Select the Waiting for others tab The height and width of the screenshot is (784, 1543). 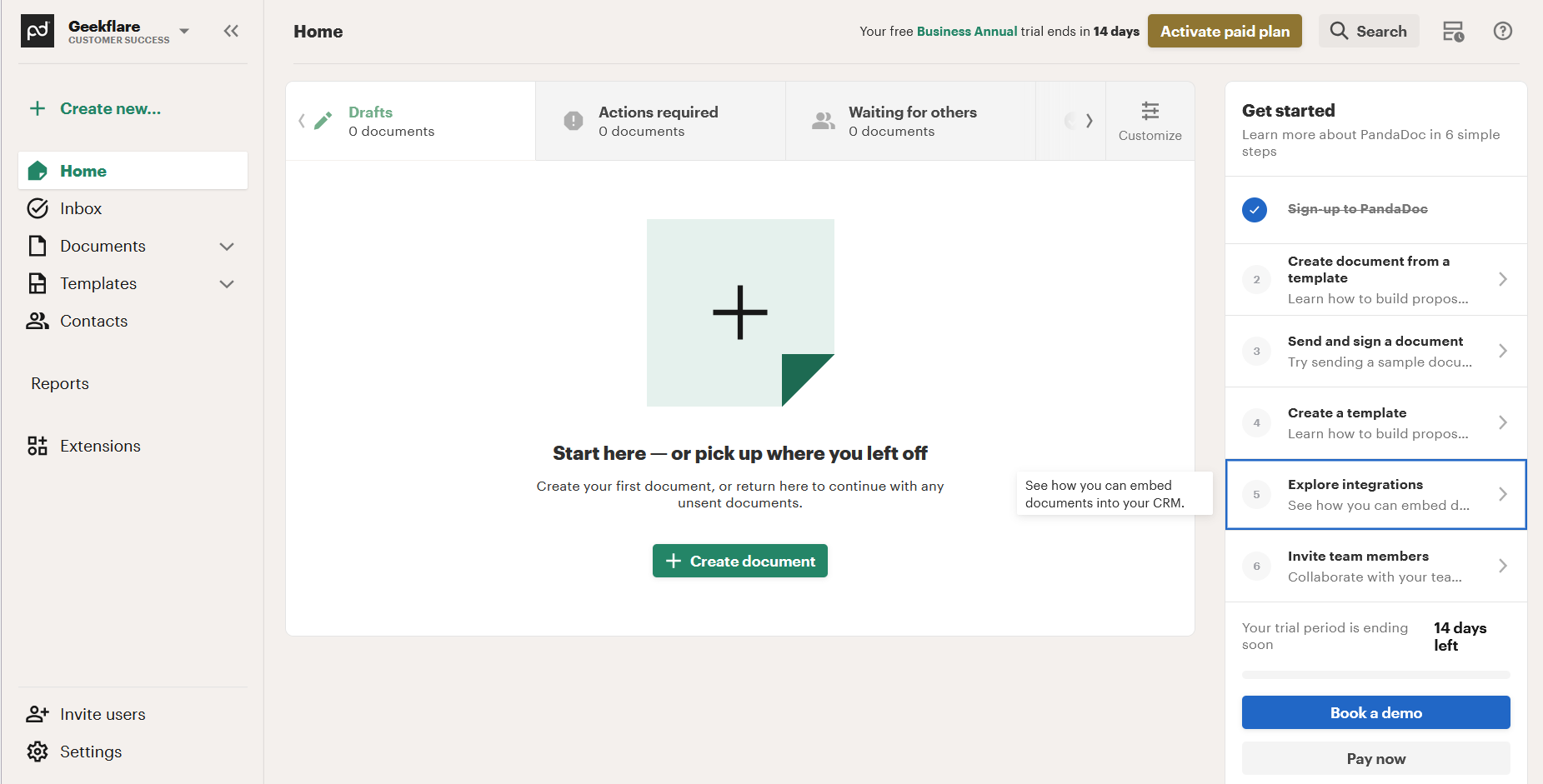click(910, 121)
